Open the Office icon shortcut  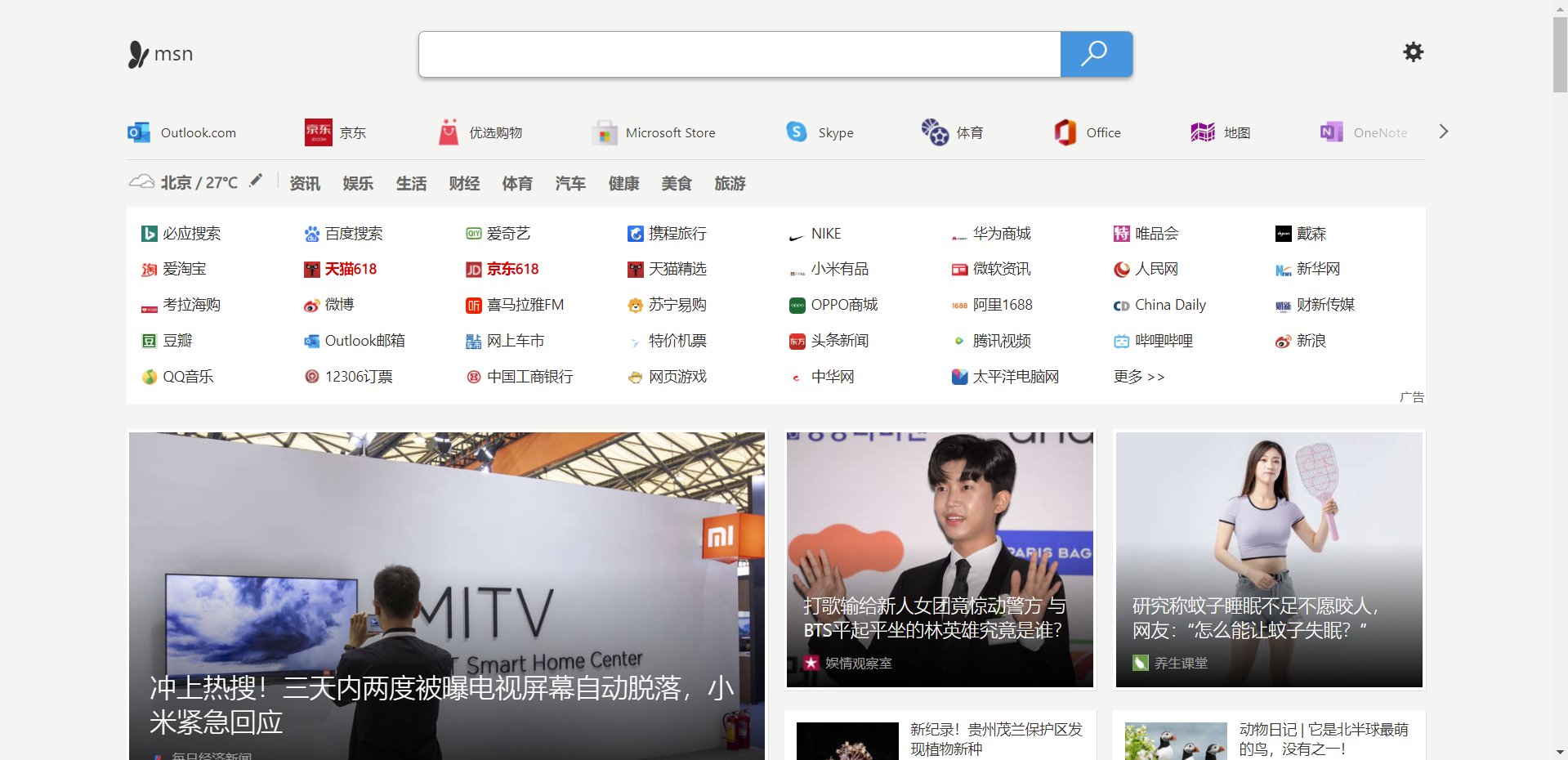(x=1065, y=132)
